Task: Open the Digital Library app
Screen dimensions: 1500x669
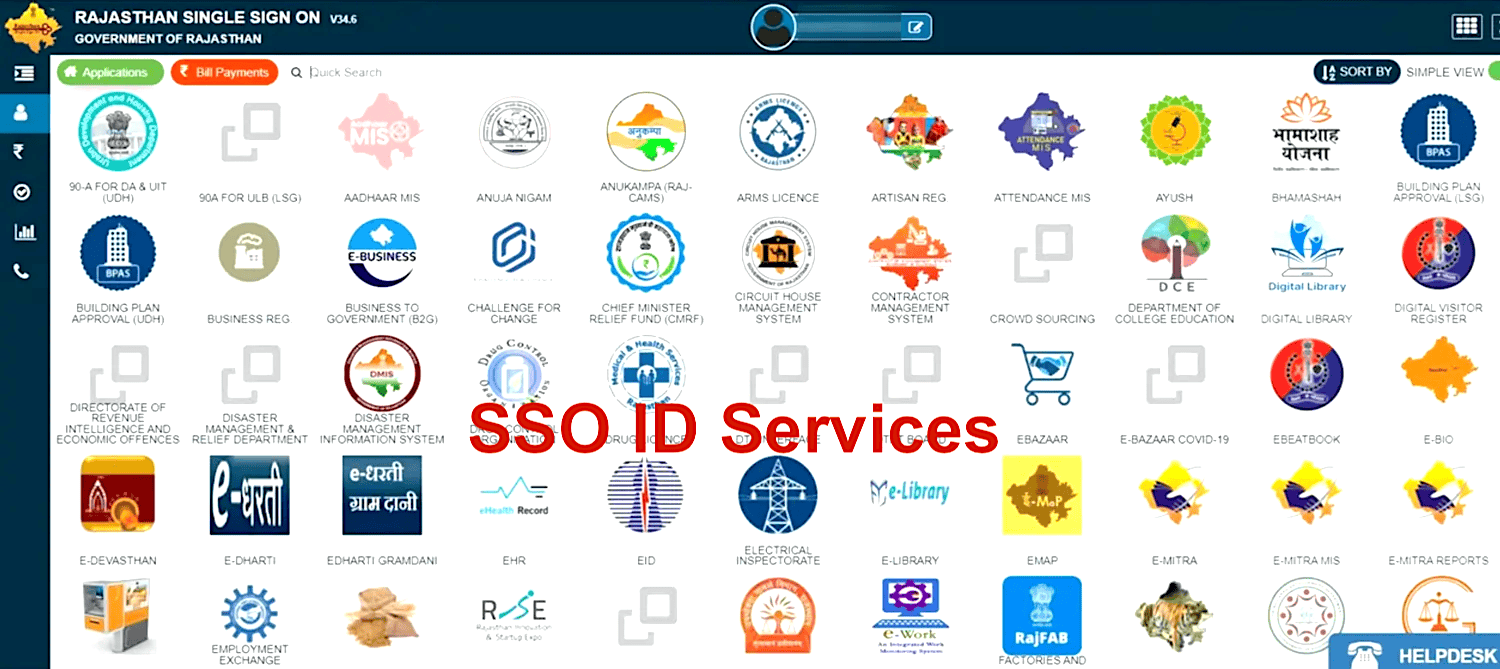Action: click(1306, 255)
